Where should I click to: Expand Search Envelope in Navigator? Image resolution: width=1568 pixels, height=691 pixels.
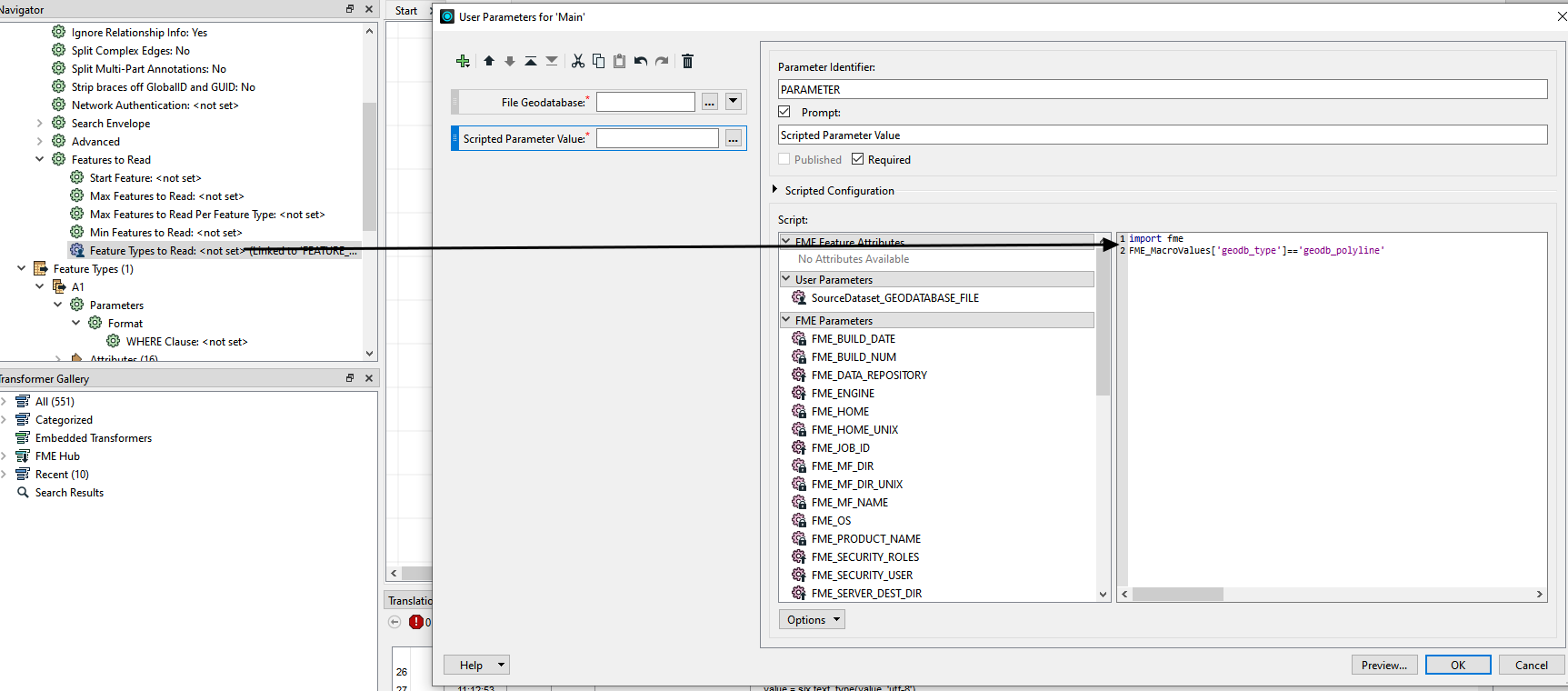coord(39,123)
